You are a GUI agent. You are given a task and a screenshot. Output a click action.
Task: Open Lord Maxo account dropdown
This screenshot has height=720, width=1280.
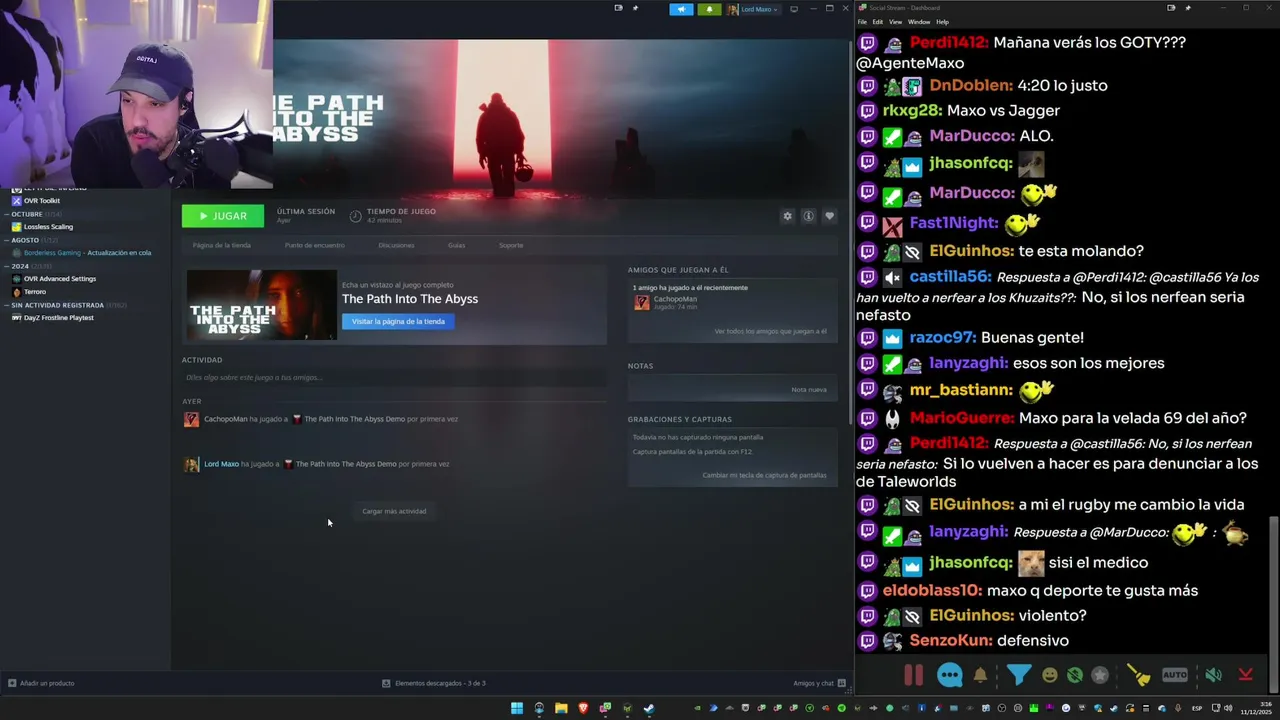753,9
